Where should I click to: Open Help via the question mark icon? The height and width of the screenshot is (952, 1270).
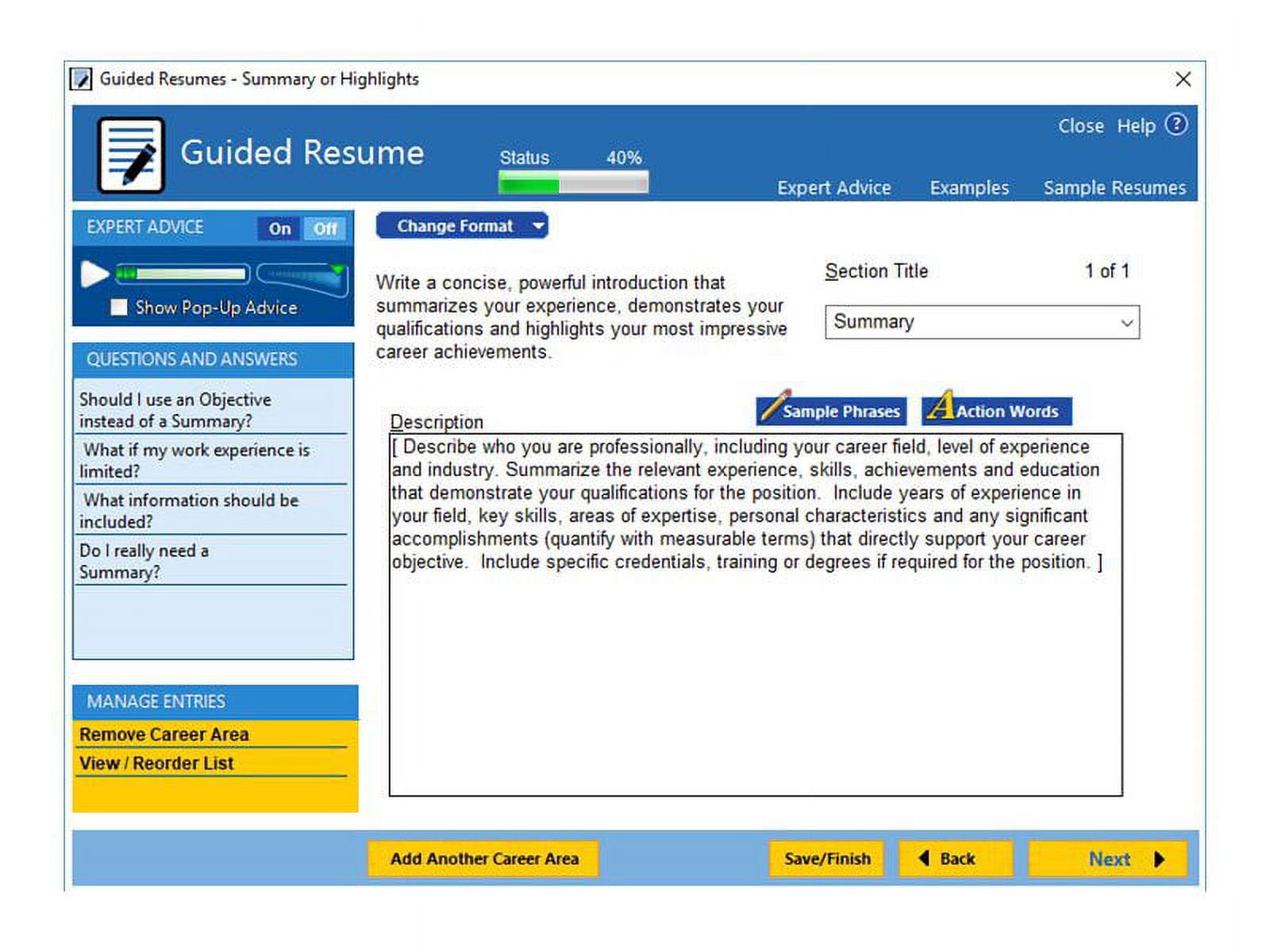tap(1176, 125)
